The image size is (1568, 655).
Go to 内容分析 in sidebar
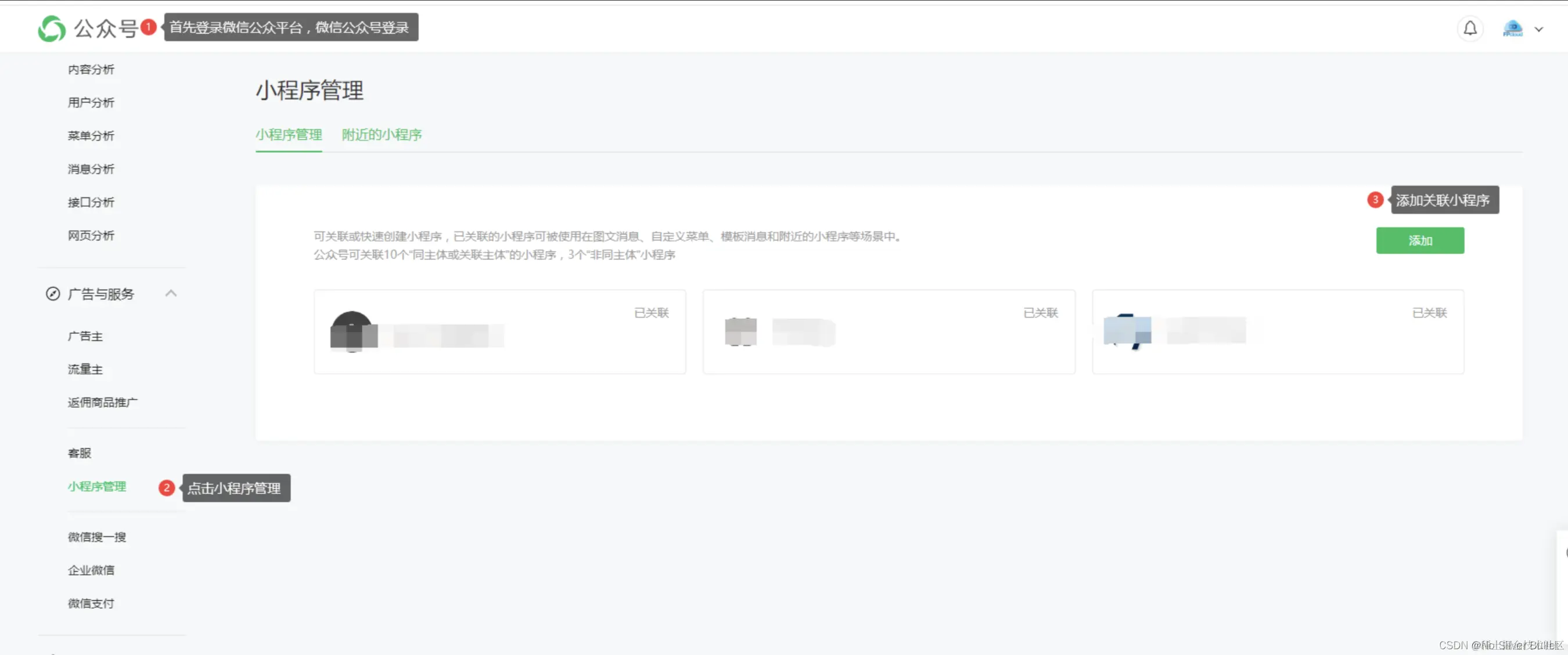(x=91, y=70)
